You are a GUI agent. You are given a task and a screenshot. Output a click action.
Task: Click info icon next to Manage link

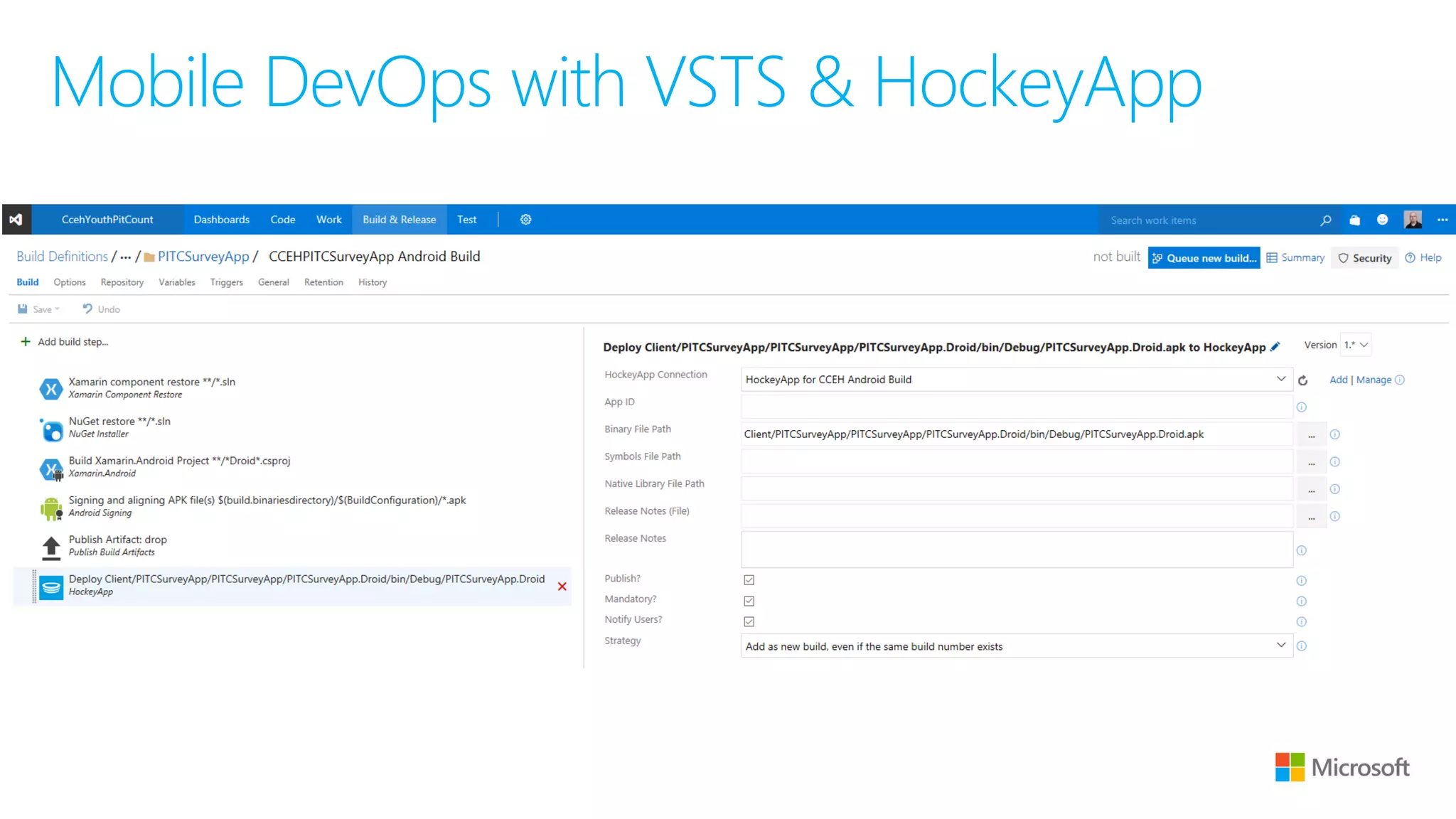click(1400, 380)
